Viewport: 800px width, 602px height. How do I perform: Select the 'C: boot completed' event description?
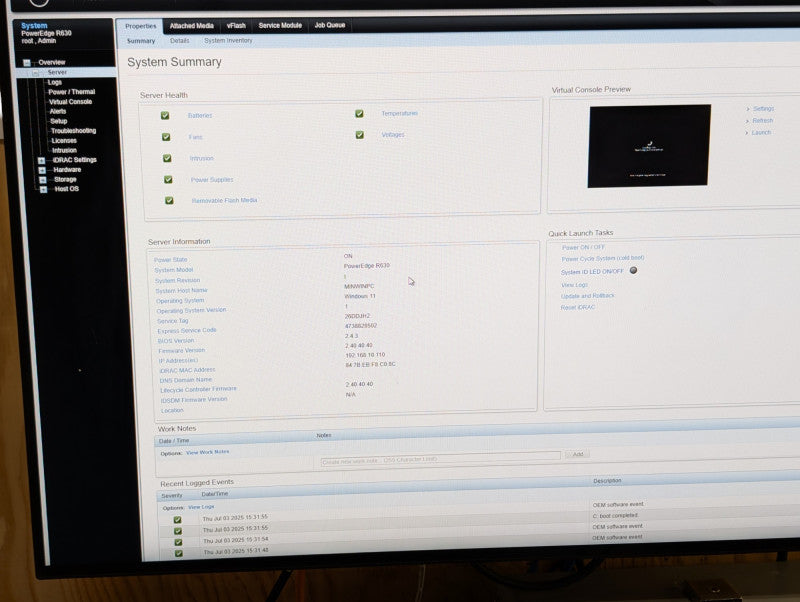point(615,516)
